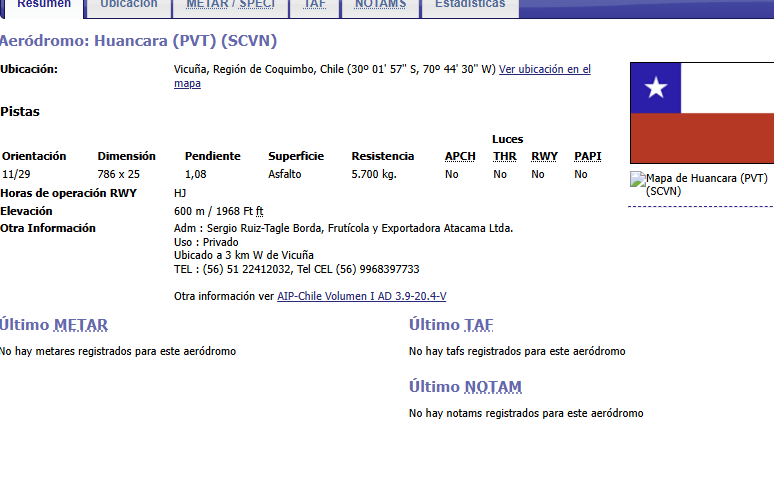Open the NOTAMS tab
The width and height of the screenshot is (774, 490).
pos(380,5)
